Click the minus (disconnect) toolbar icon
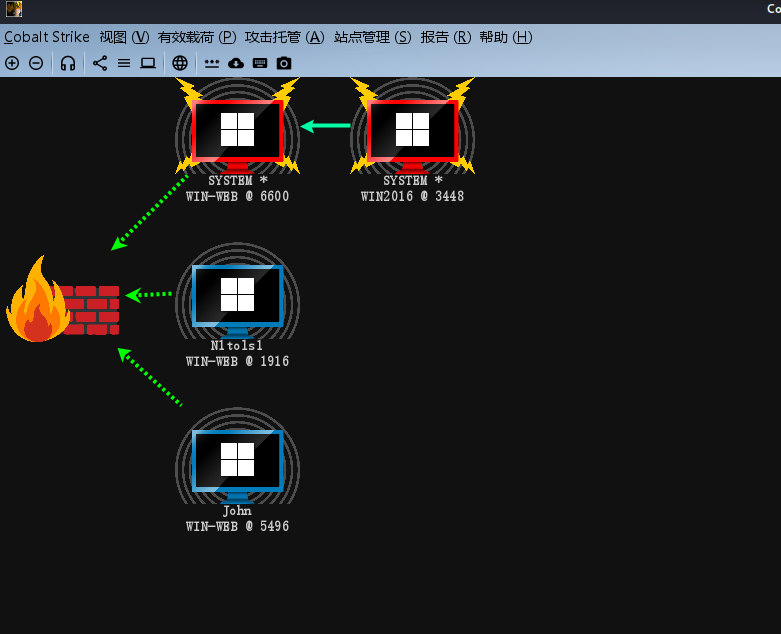The image size is (781, 634). click(x=36, y=63)
